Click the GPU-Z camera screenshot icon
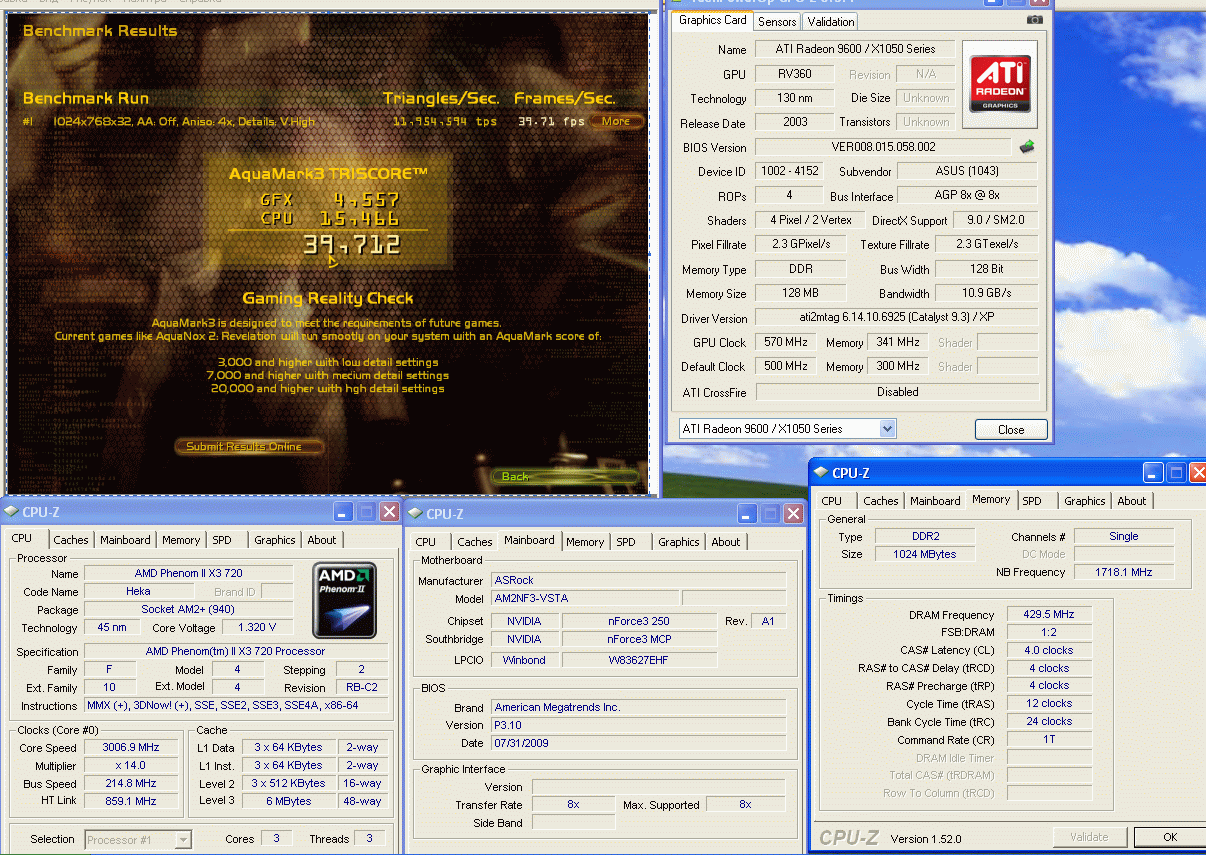The width and height of the screenshot is (1206, 855). (x=1035, y=19)
